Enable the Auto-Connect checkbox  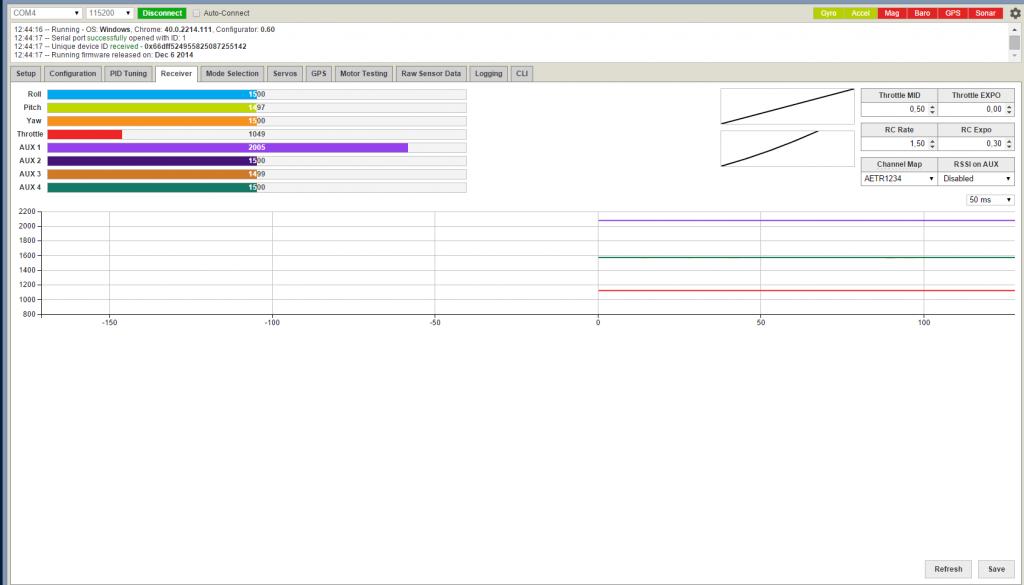click(x=197, y=13)
